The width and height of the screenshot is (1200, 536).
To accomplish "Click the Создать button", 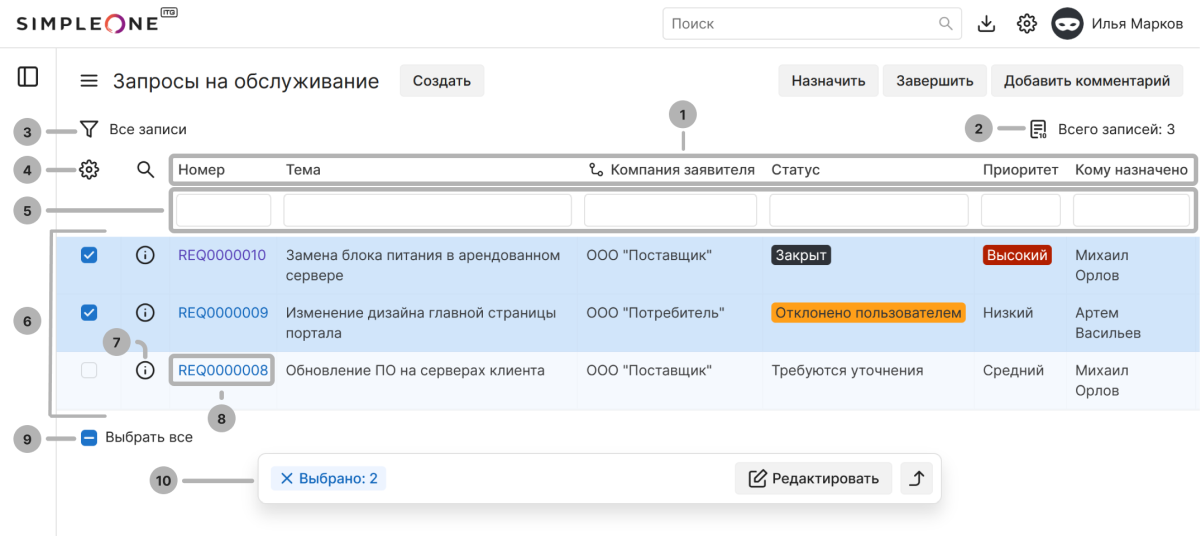I will pyautogui.click(x=442, y=81).
